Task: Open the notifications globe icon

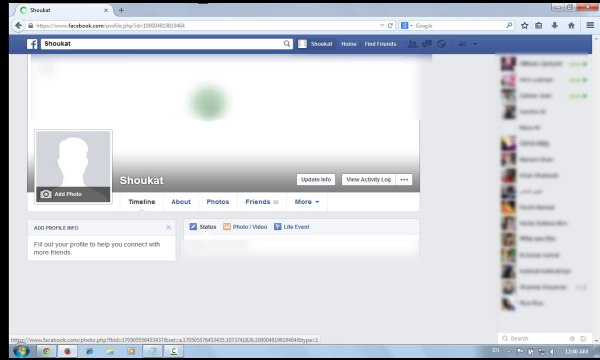Action: (x=441, y=44)
